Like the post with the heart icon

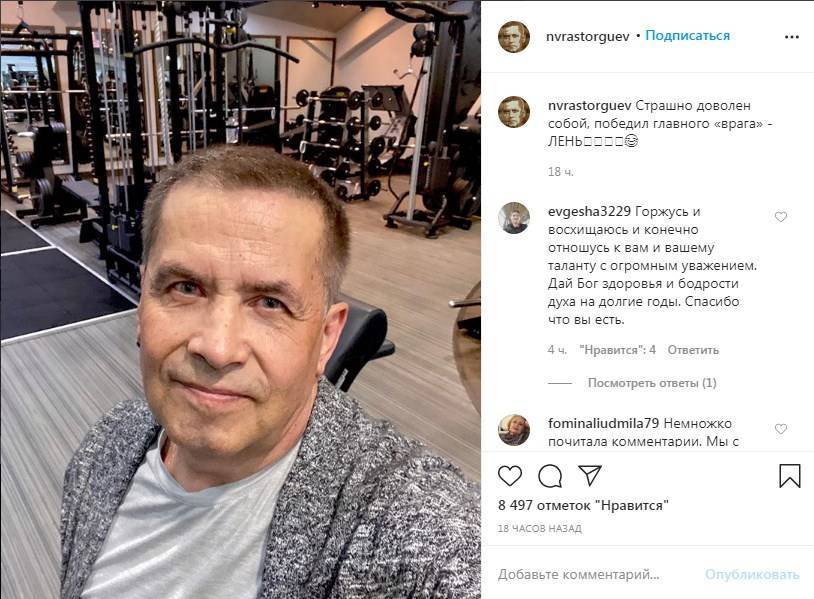coord(510,475)
